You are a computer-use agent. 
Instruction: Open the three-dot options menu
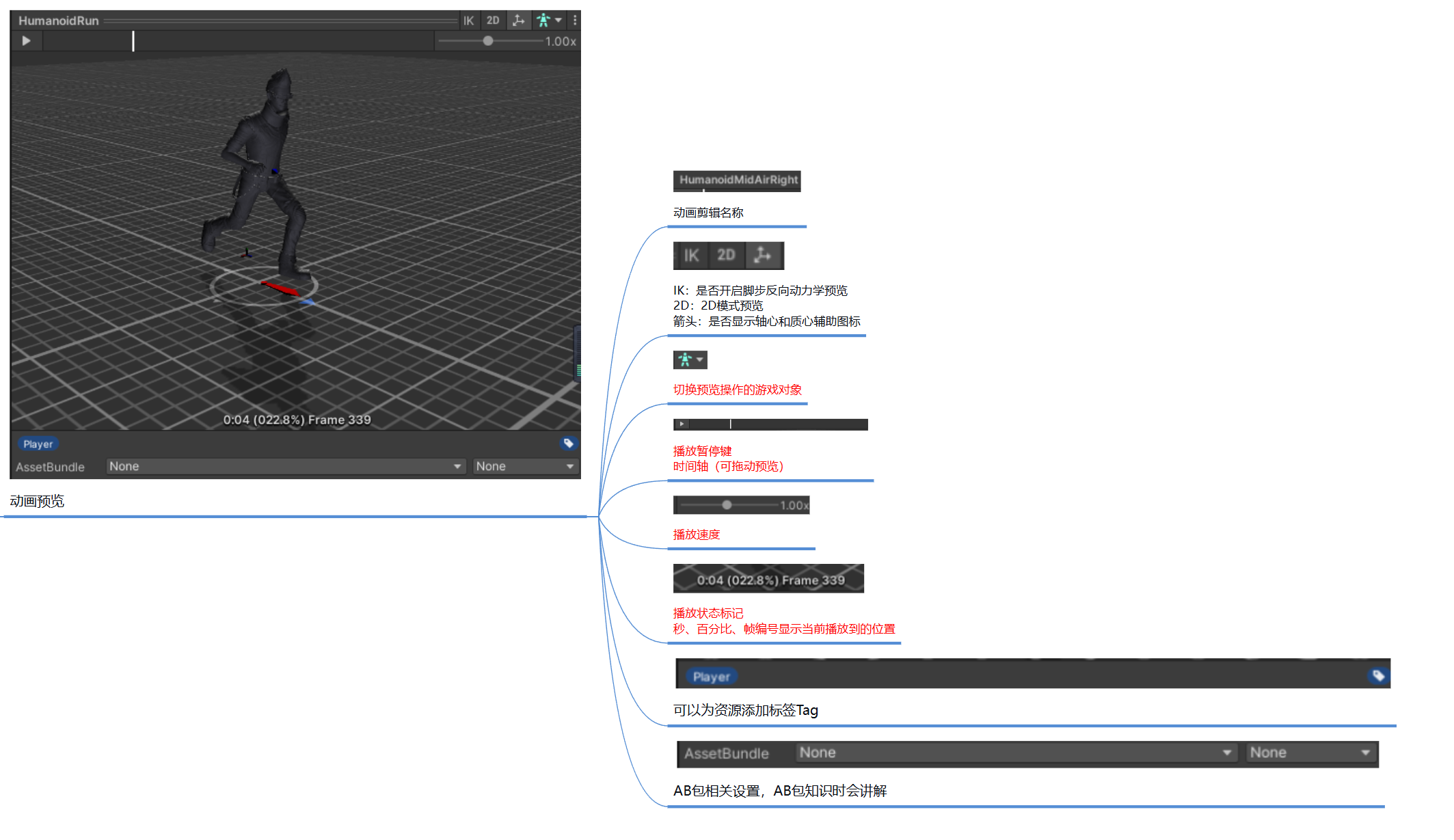575,21
